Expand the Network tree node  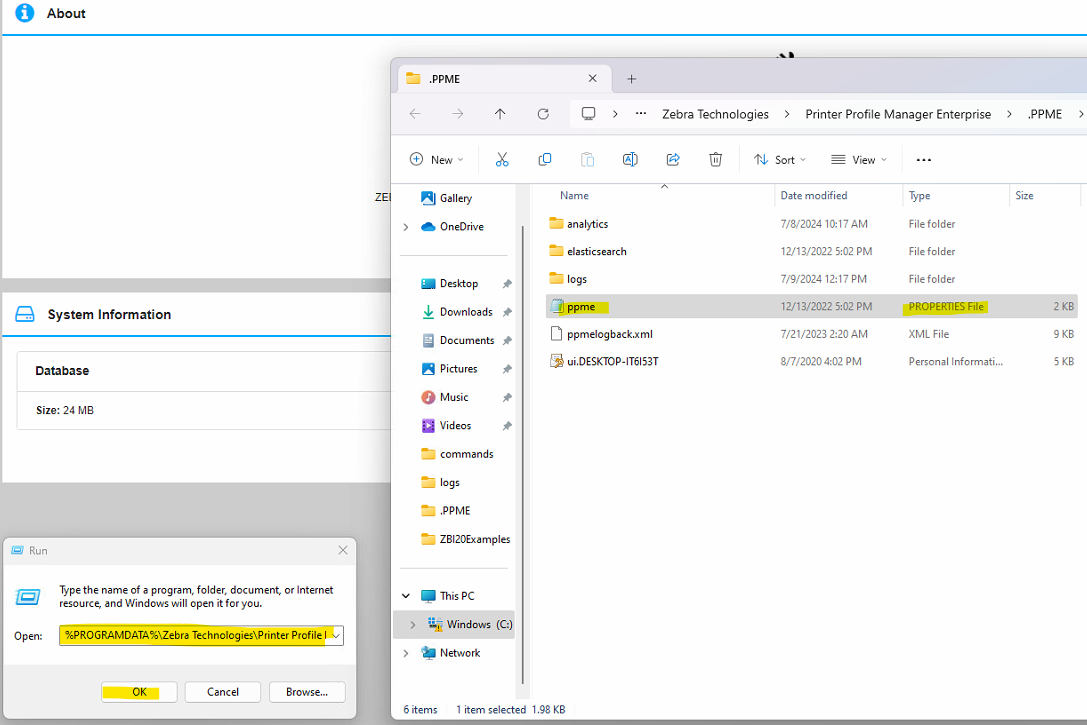tap(405, 652)
